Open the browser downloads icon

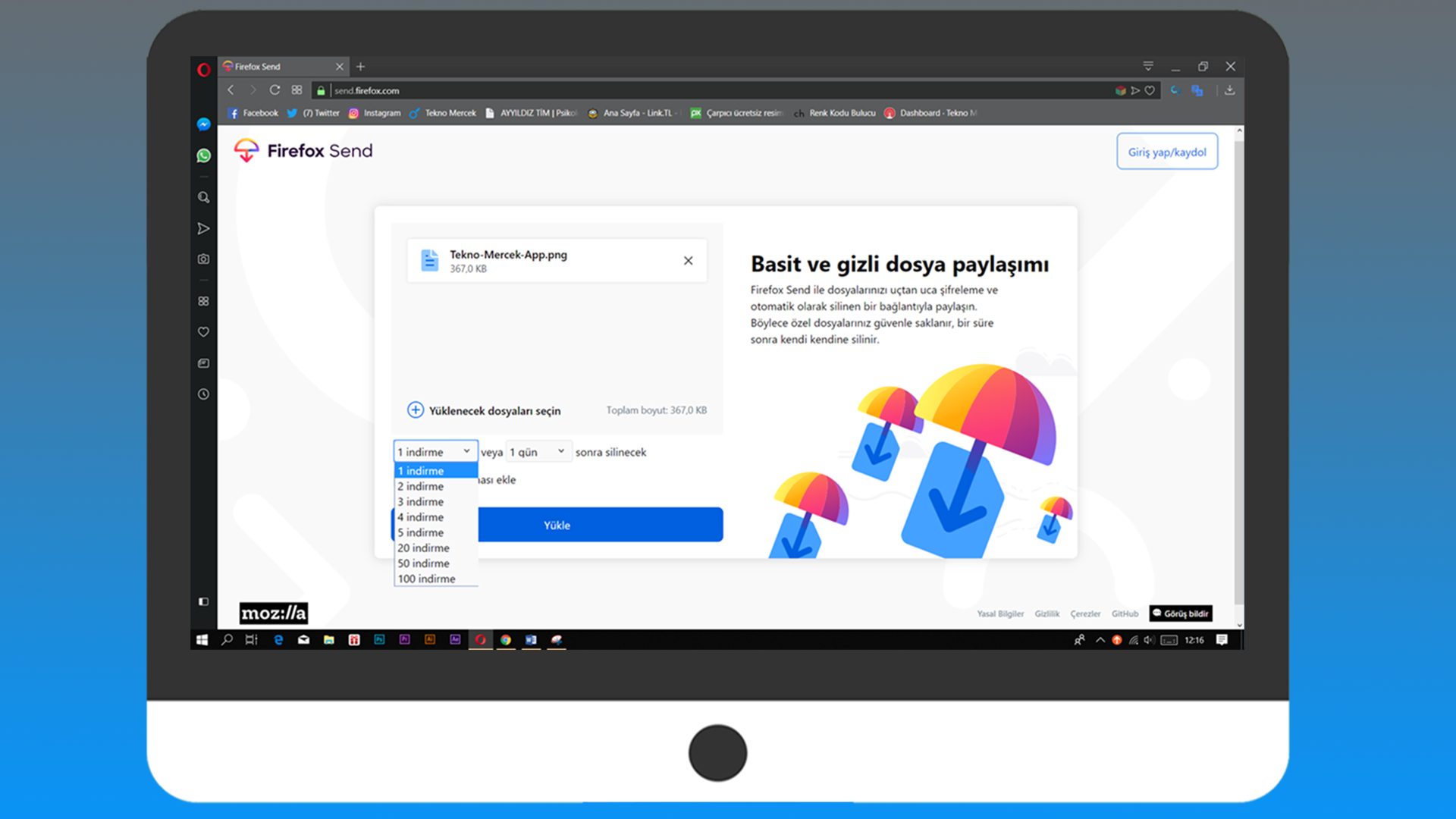[1230, 90]
